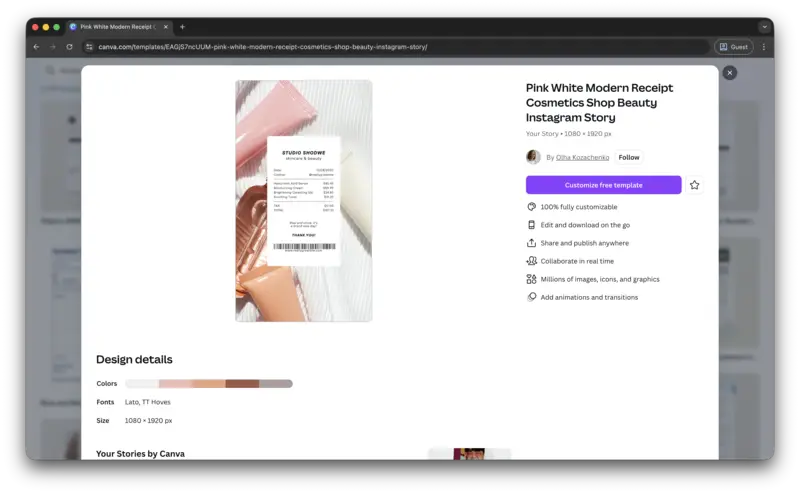Image resolution: width=800 pixels, height=494 pixels.
Task: Click the shapes icon beside Millions of images
Action: pyautogui.click(x=531, y=279)
